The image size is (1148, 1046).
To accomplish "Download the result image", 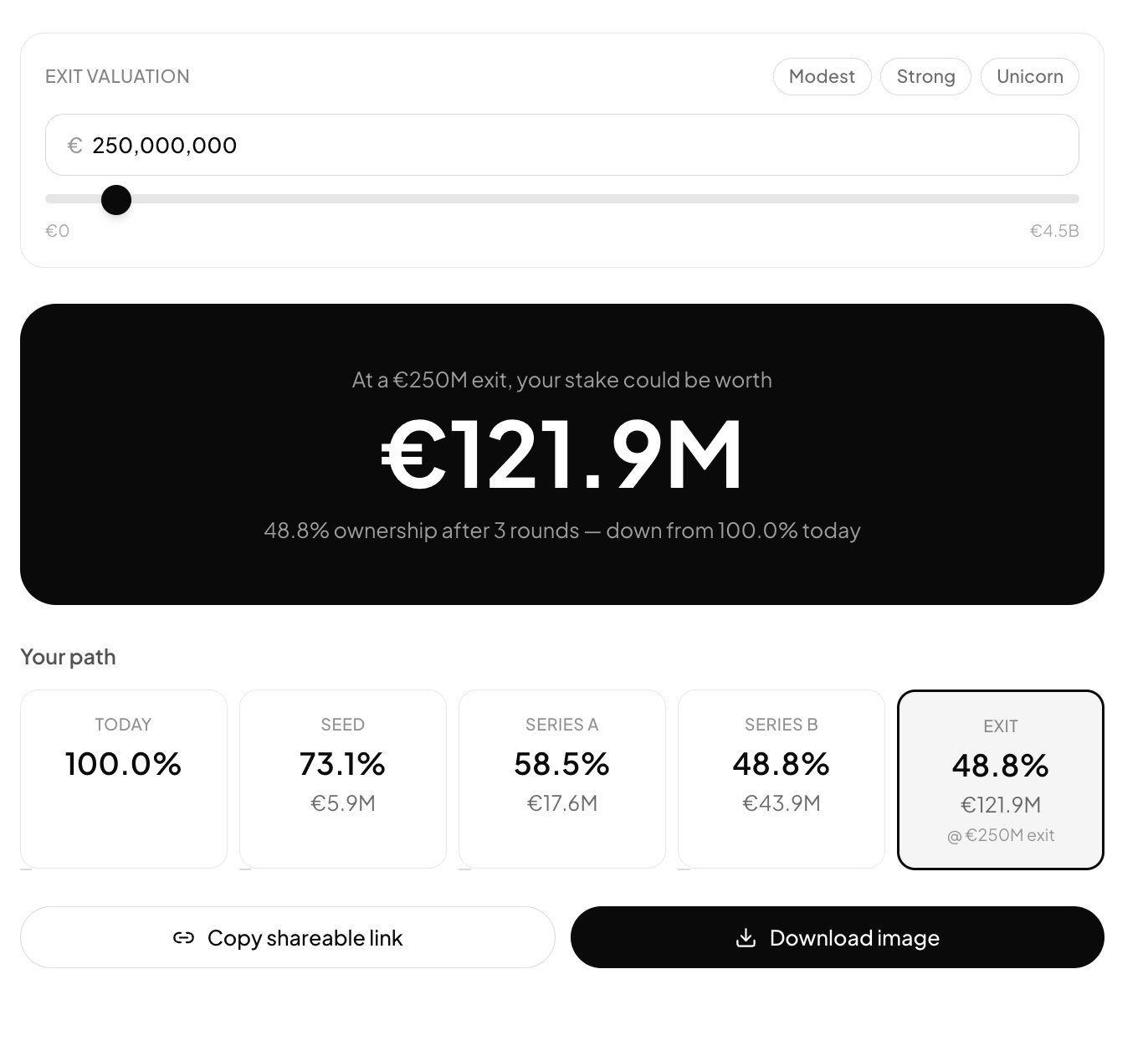I will tap(838, 937).
